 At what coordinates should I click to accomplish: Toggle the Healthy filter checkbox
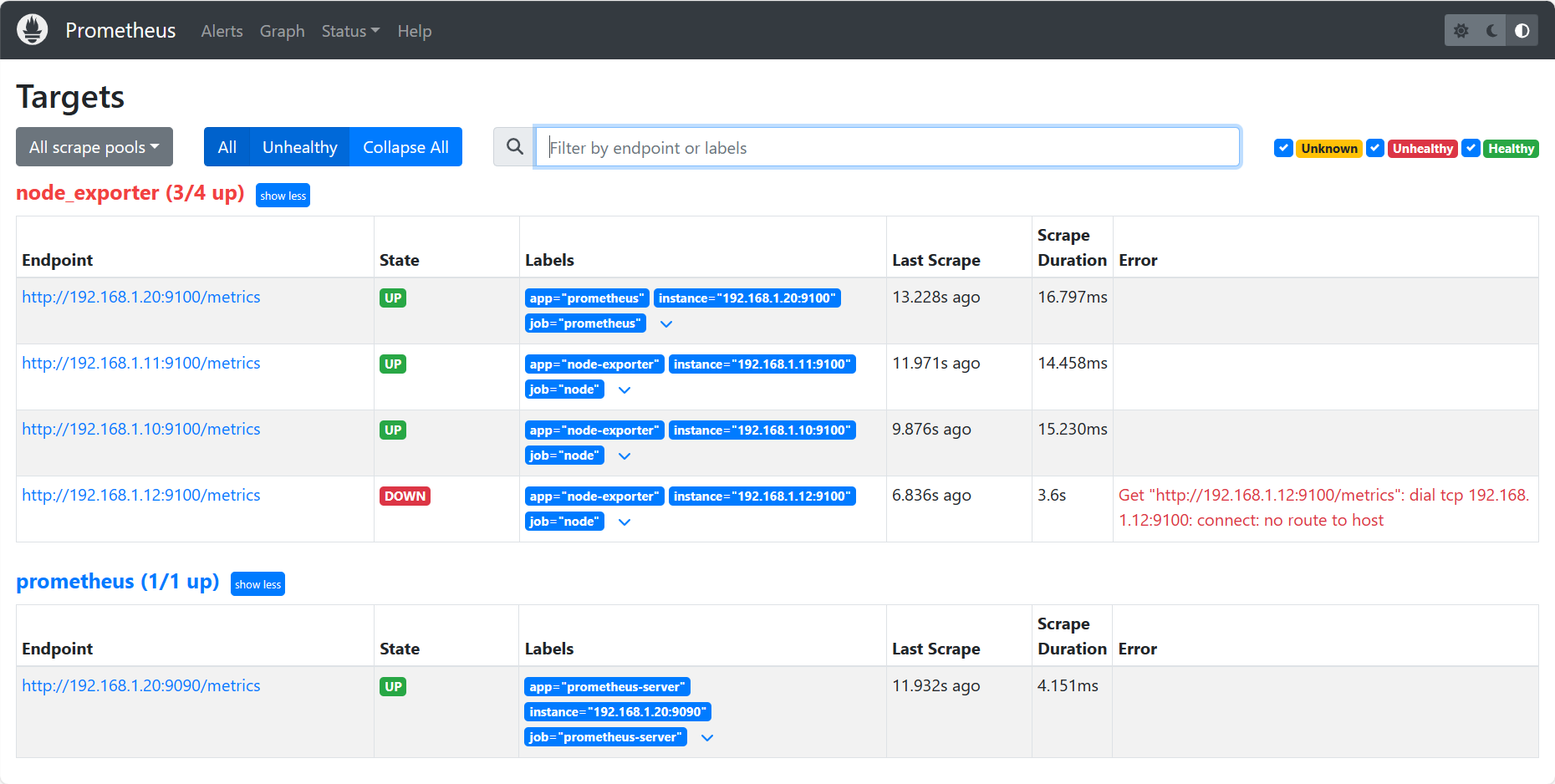[x=1471, y=148]
